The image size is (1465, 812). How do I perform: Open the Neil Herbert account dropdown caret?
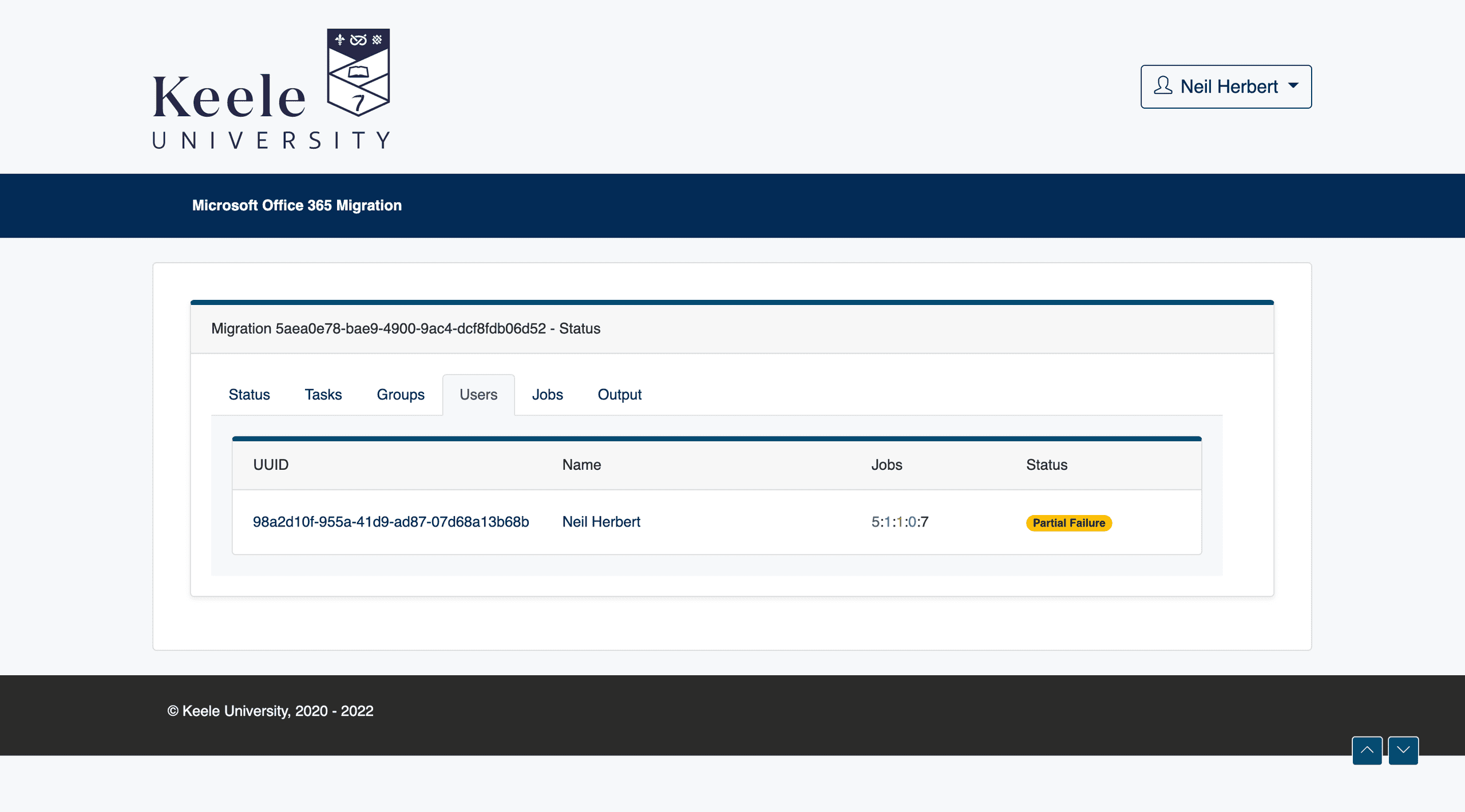pyautogui.click(x=1293, y=85)
